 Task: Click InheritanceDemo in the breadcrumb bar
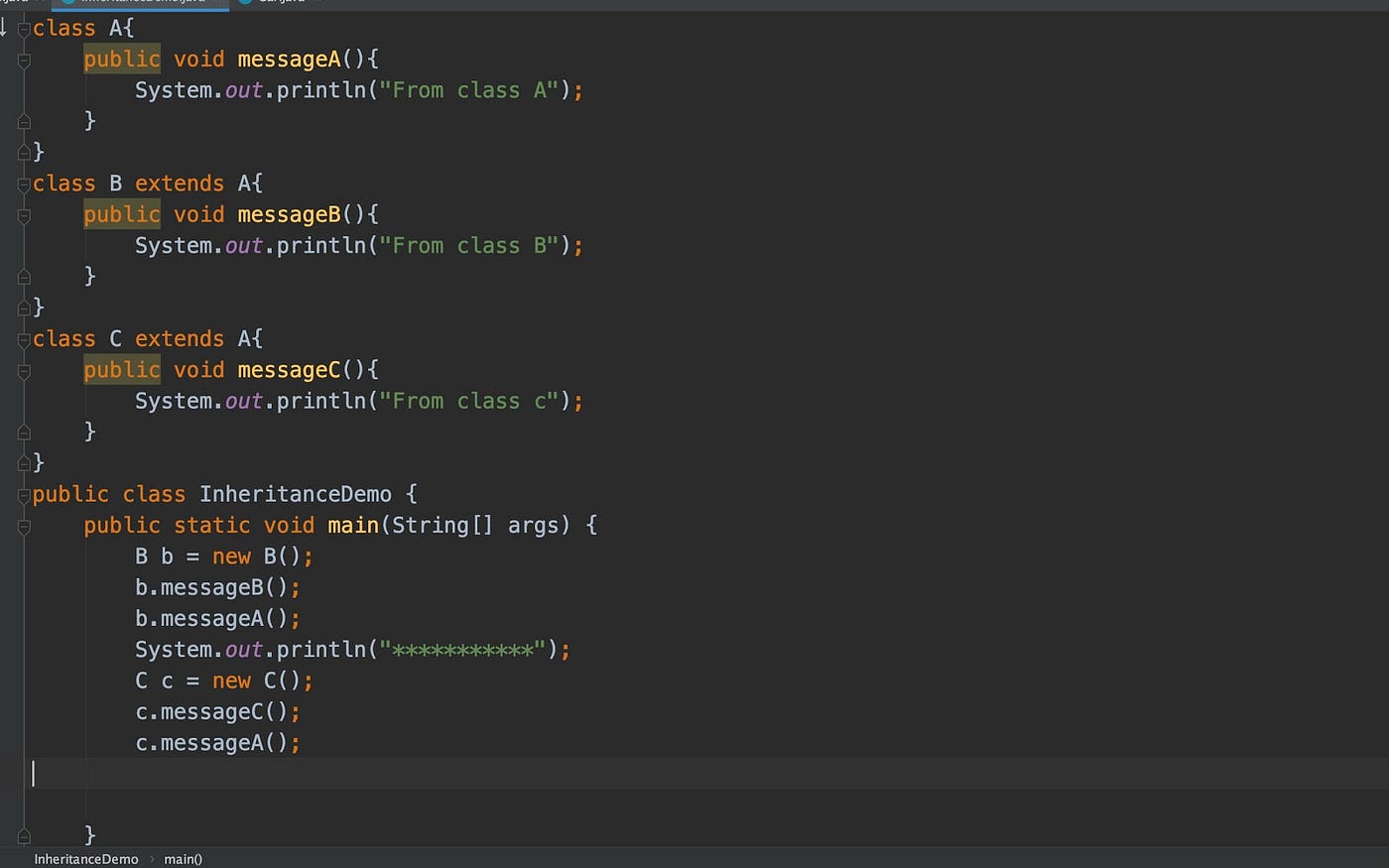(85, 859)
